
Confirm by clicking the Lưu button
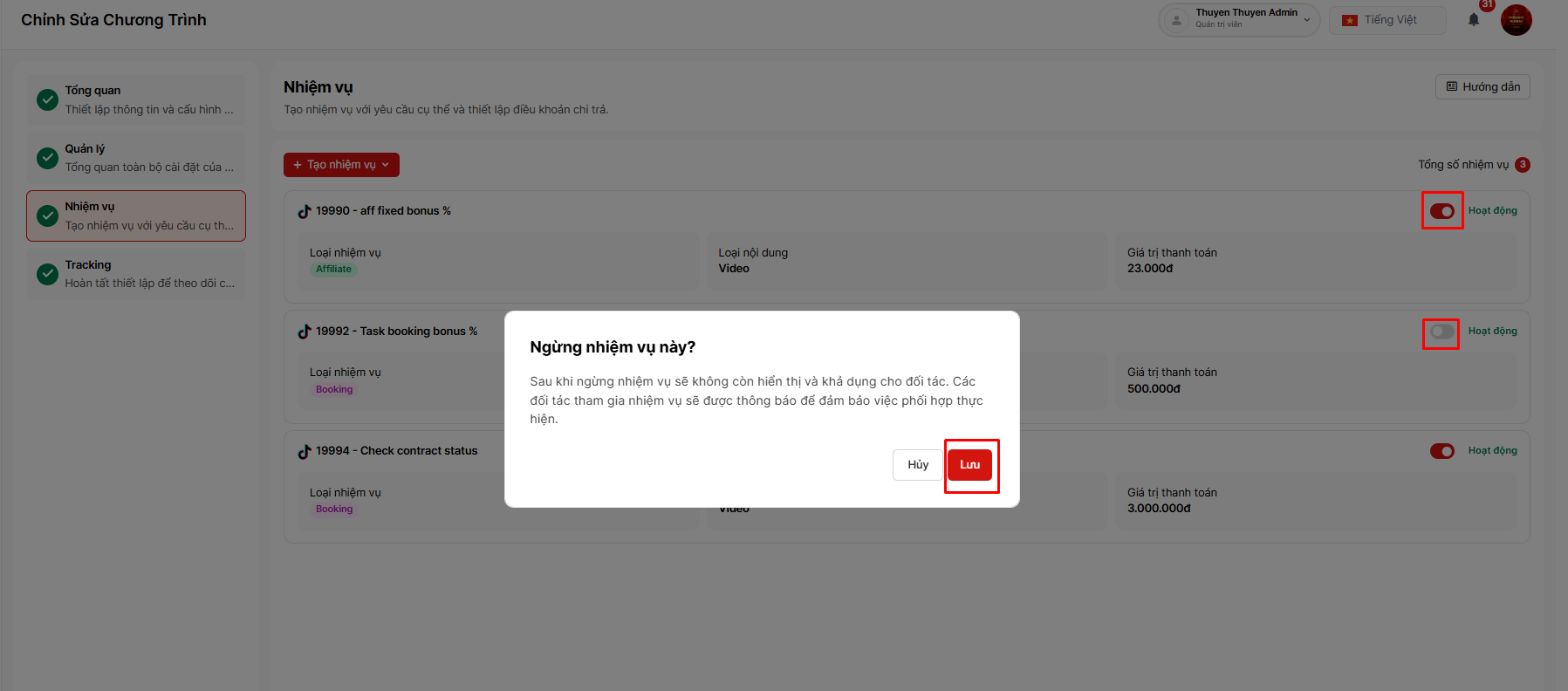(969, 465)
